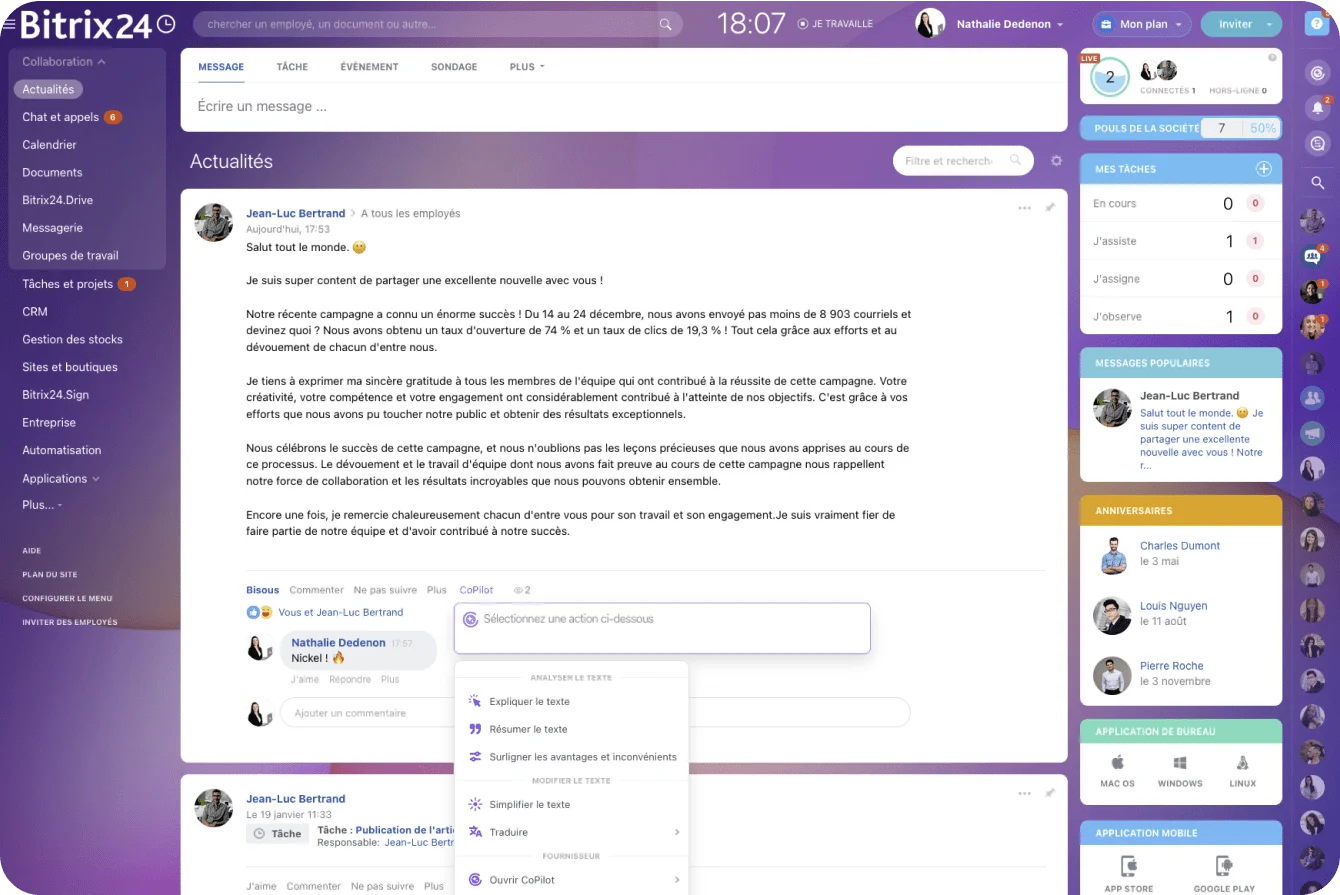Click Écrire un message field
The image size is (1340, 895).
[x=624, y=106]
